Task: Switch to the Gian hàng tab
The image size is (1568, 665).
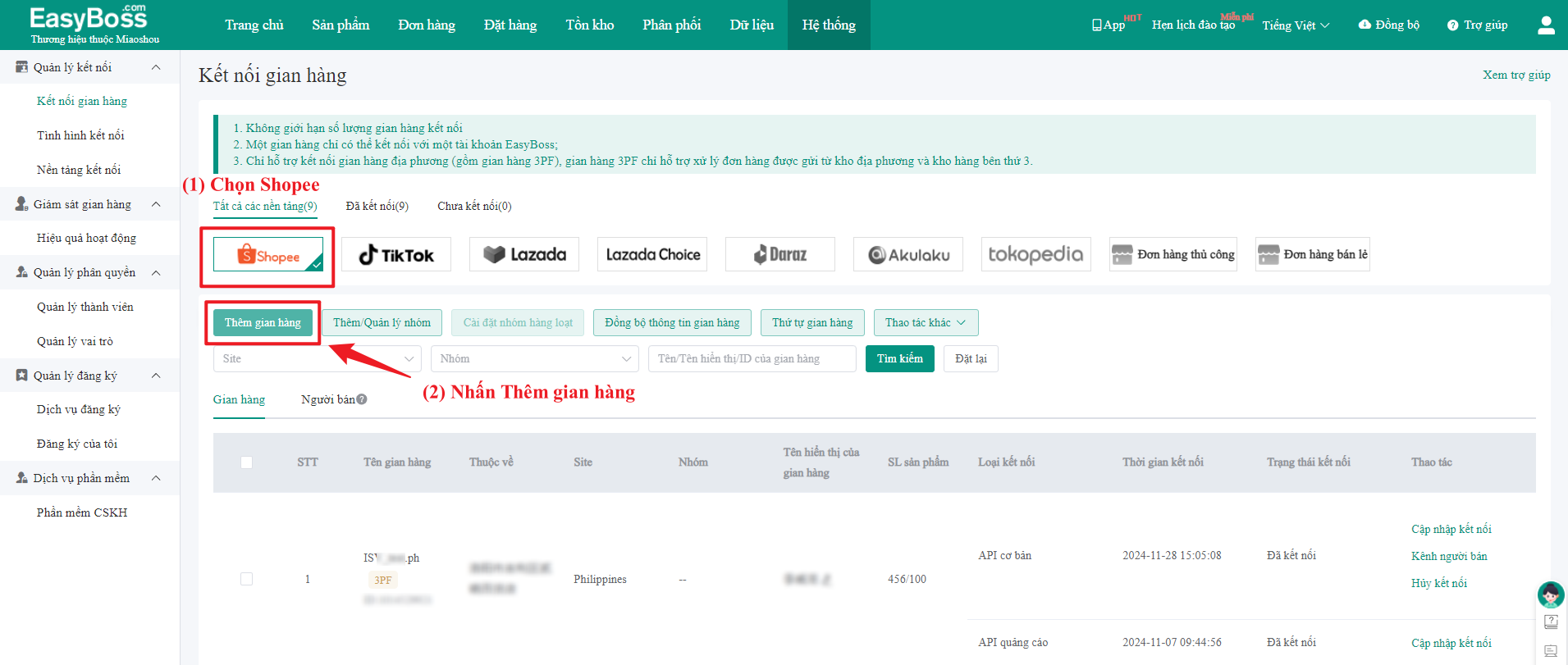Action: coord(239,399)
